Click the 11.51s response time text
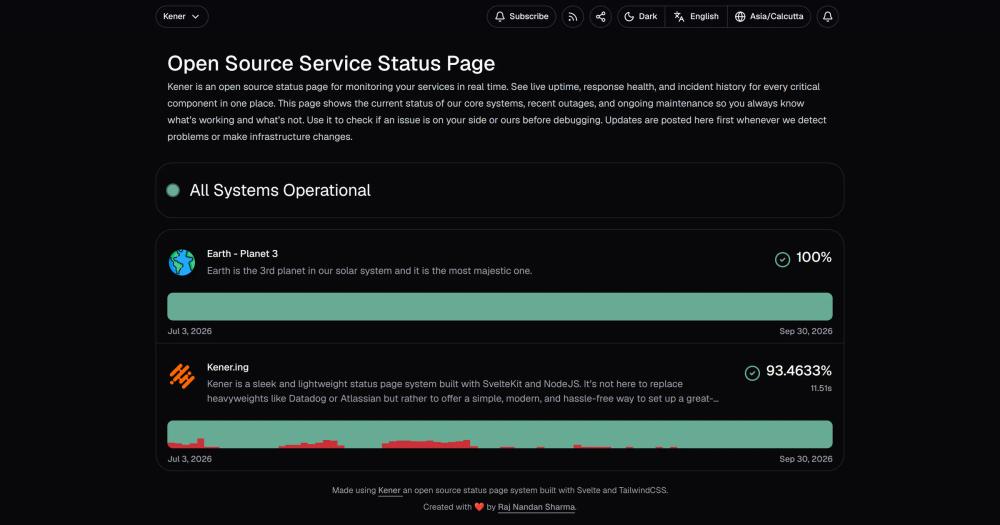The image size is (1000, 525). point(821,388)
